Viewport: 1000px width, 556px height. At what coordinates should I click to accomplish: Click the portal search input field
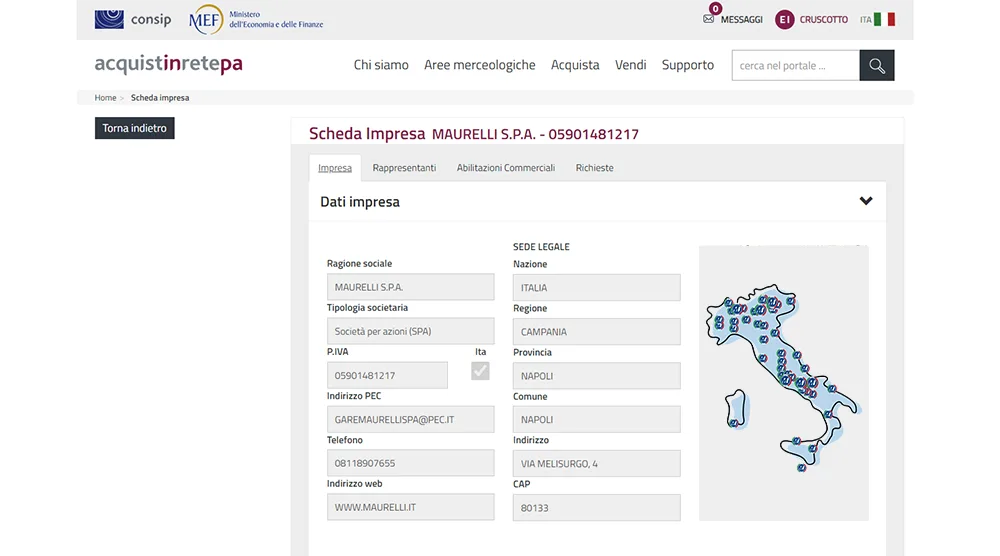point(795,66)
